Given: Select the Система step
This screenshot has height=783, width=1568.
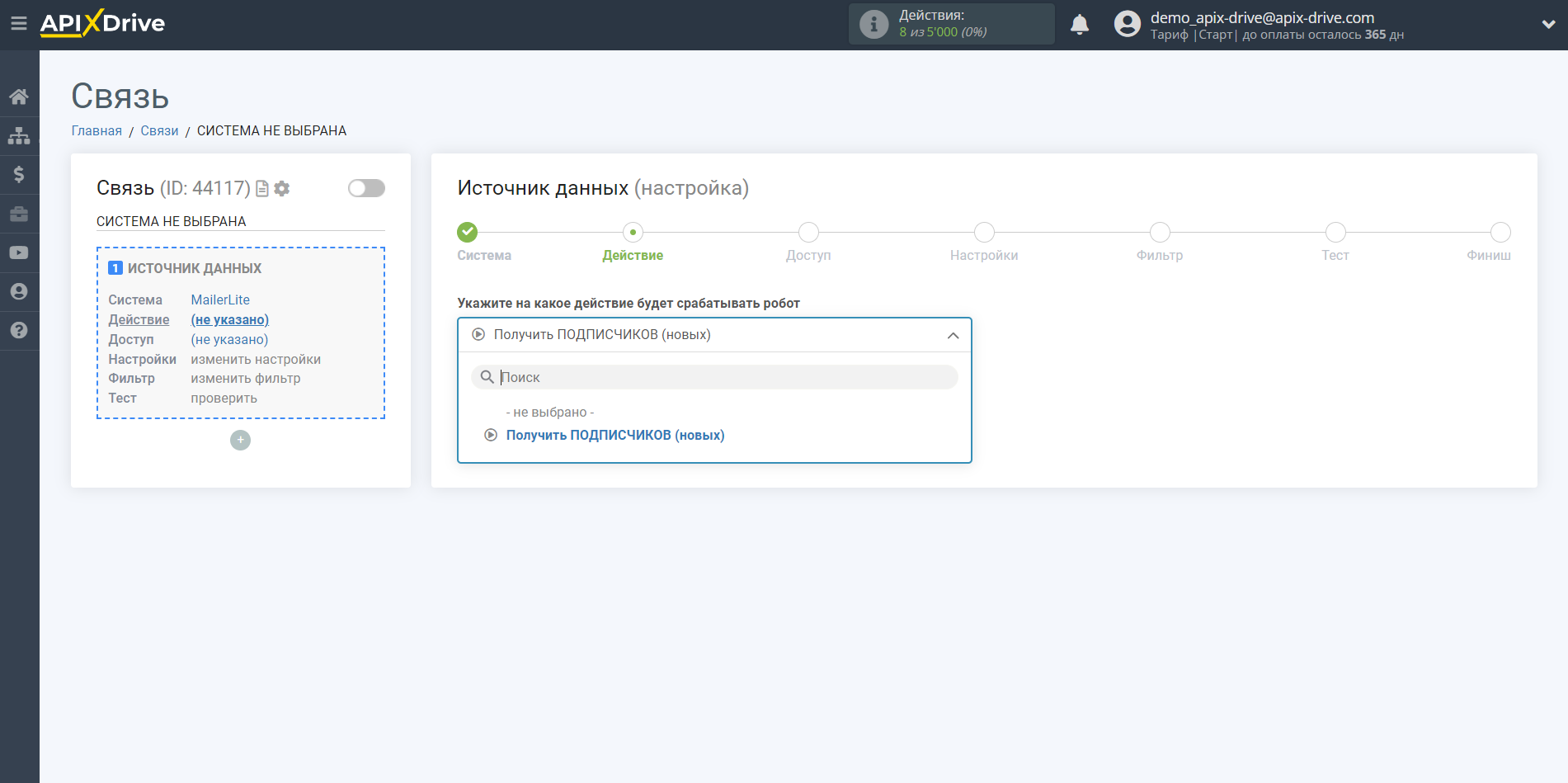Looking at the screenshot, I should pyautogui.click(x=468, y=232).
